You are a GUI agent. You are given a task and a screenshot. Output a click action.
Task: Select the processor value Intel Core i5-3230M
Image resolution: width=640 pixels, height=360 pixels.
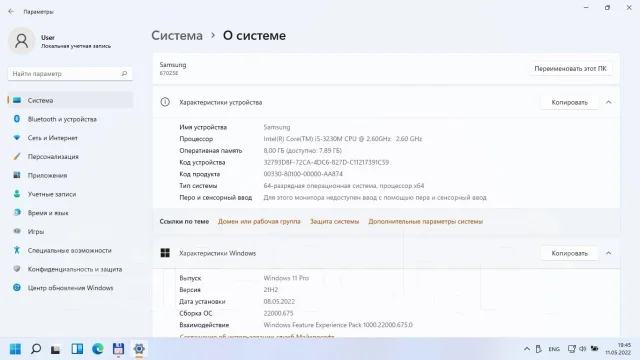coord(343,139)
